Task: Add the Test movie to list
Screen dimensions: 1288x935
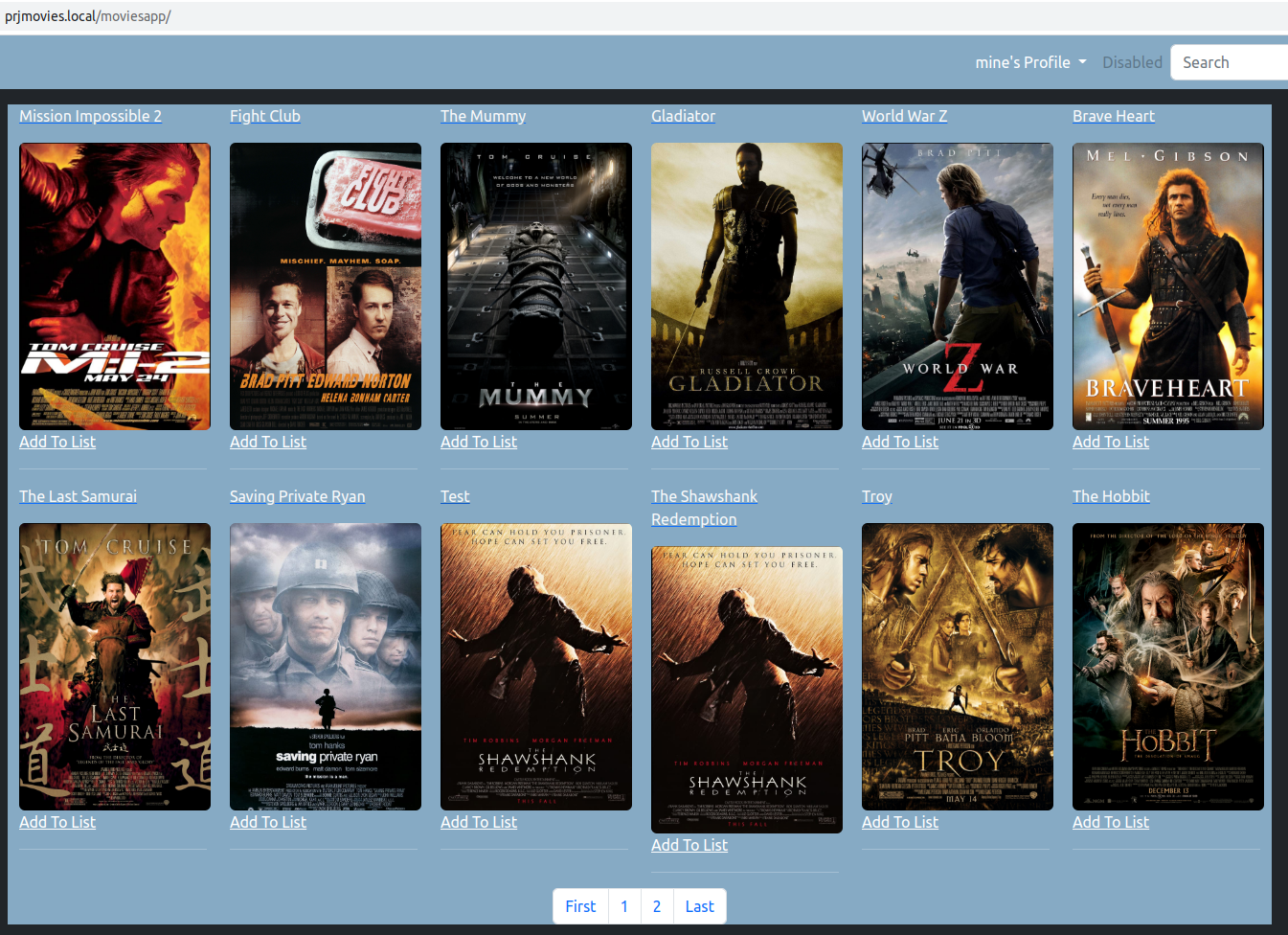Action: [x=479, y=822]
